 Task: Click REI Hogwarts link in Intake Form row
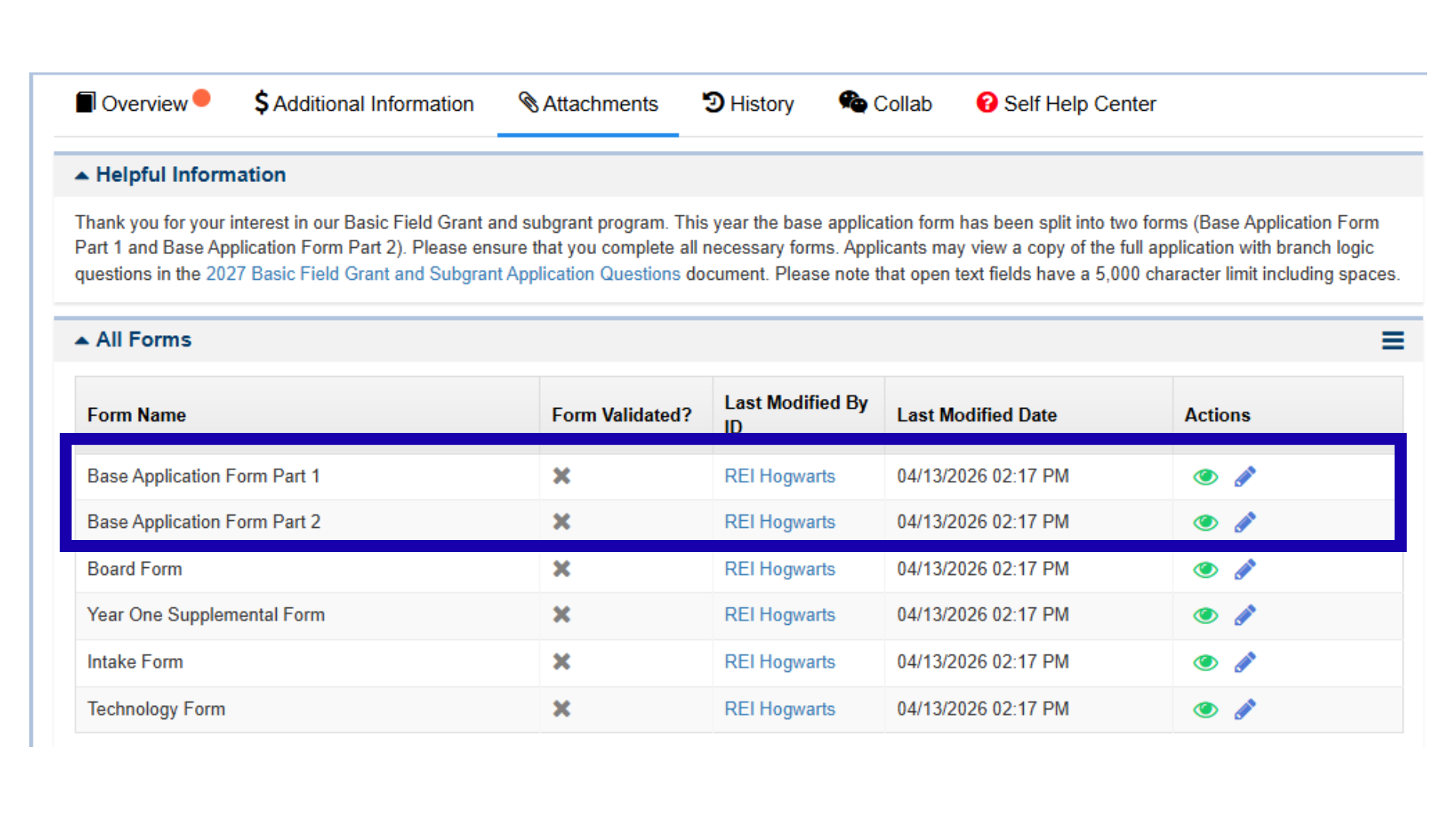point(779,662)
